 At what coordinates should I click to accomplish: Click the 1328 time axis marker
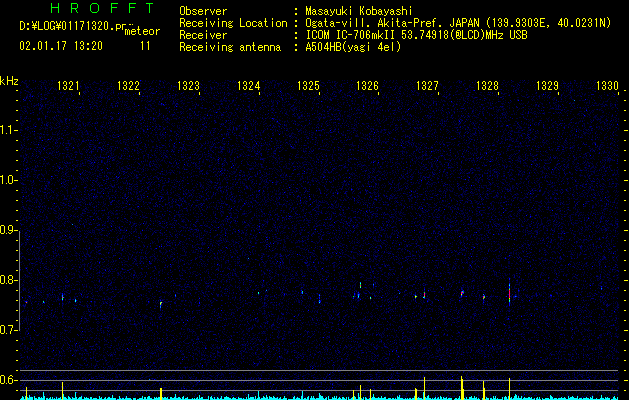487,86
